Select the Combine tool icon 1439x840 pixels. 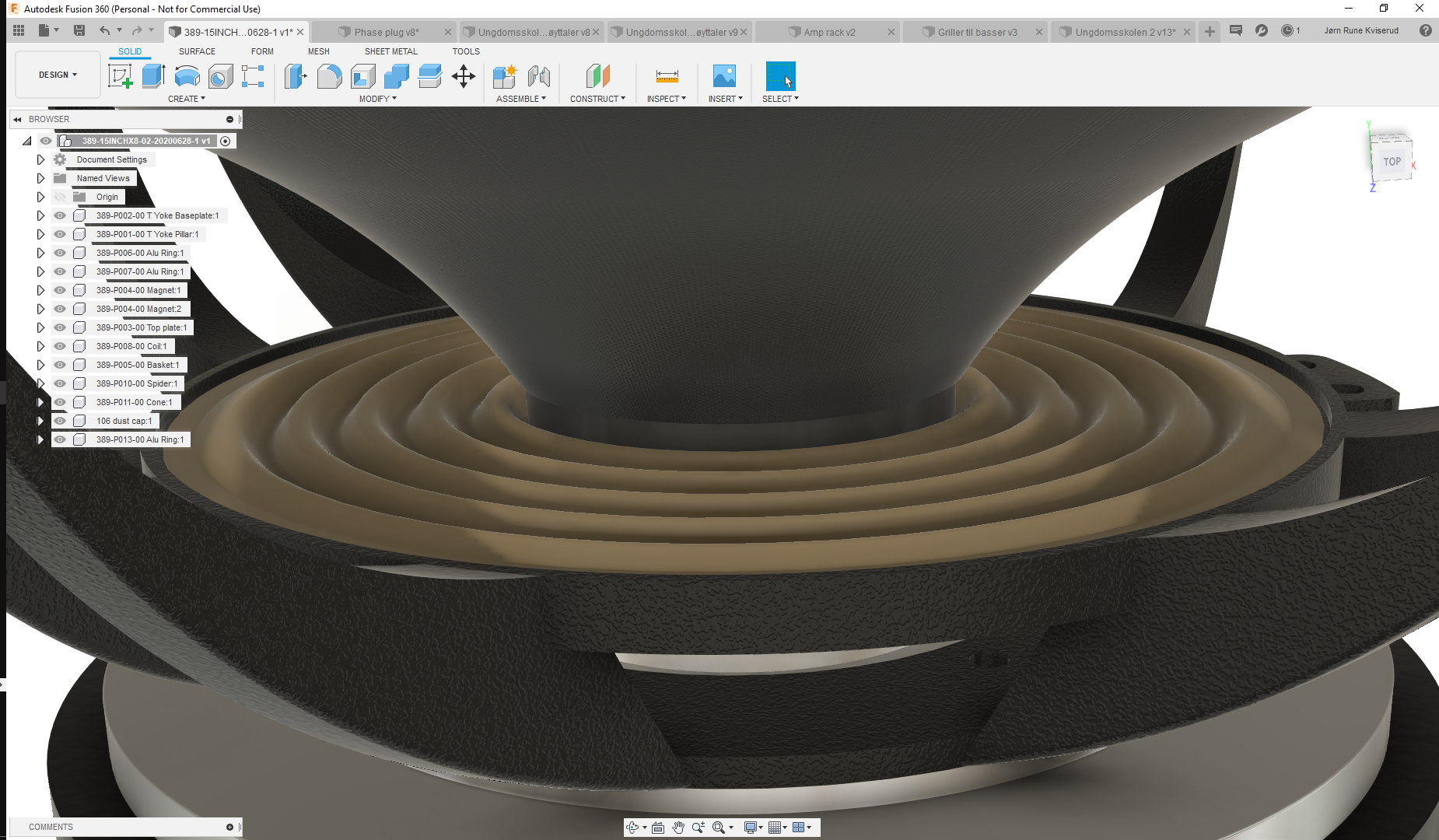point(397,76)
